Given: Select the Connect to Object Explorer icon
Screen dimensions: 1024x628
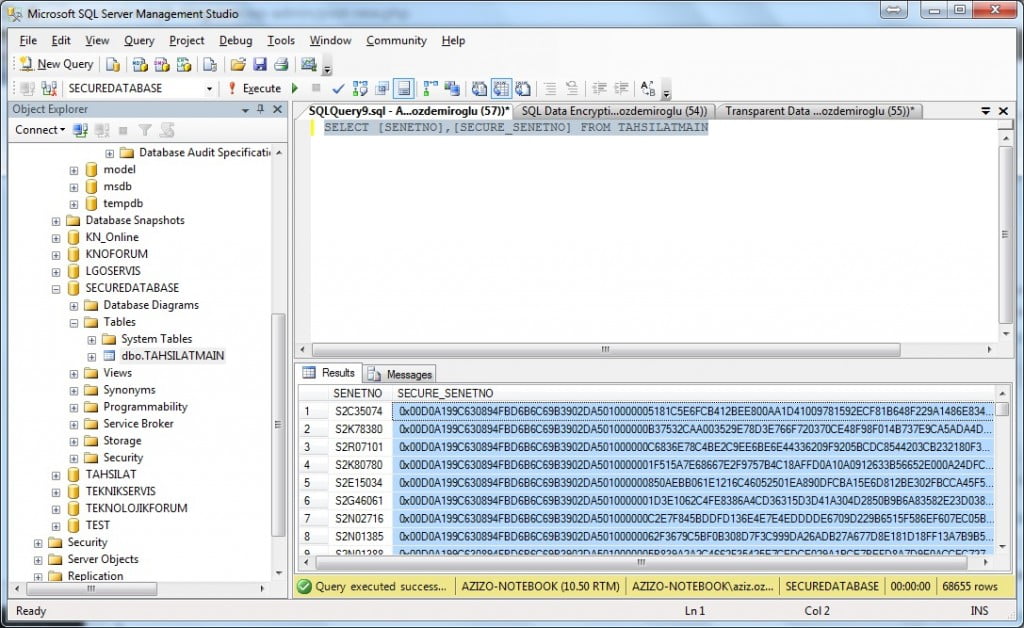Looking at the screenshot, I should (79, 129).
